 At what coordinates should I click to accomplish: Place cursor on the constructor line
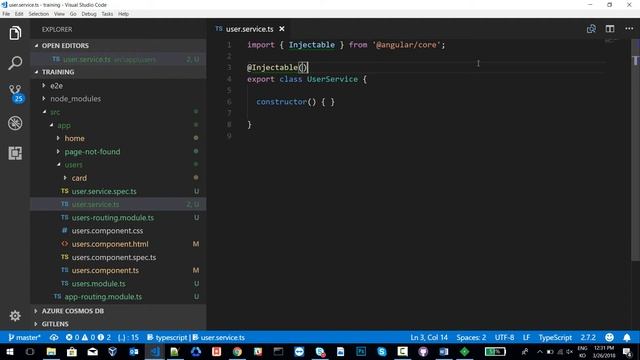coord(296,102)
